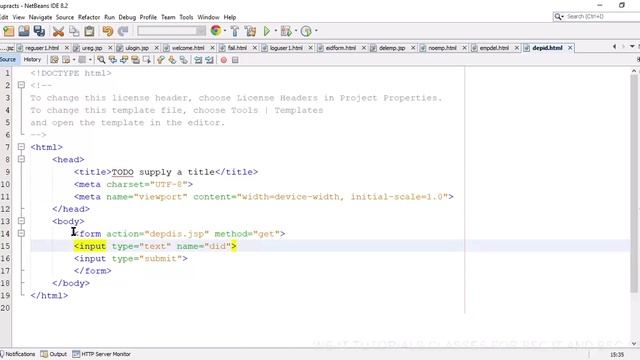This screenshot has height=360, width=640.
Task: Switch to the welcome.html tab
Action: pyautogui.click(x=188, y=48)
